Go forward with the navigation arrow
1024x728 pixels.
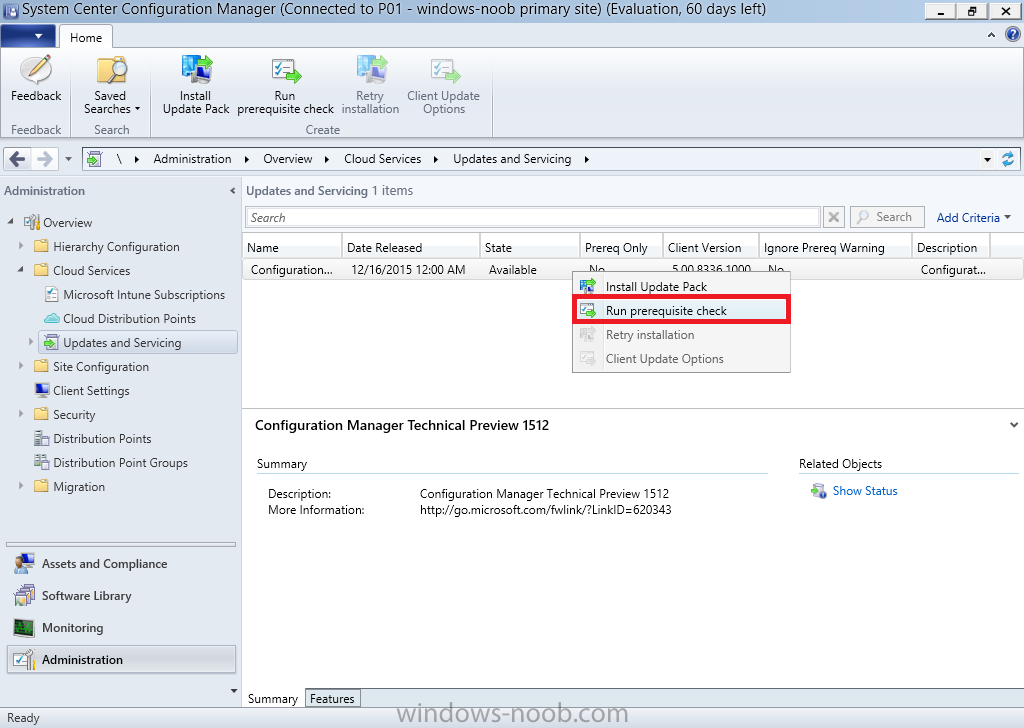[44, 159]
